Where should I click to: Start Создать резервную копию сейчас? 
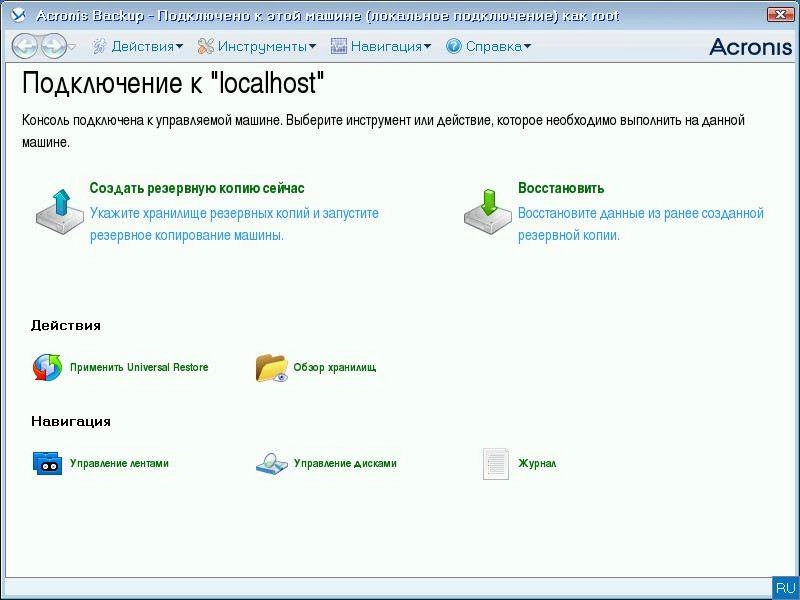point(197,188)
